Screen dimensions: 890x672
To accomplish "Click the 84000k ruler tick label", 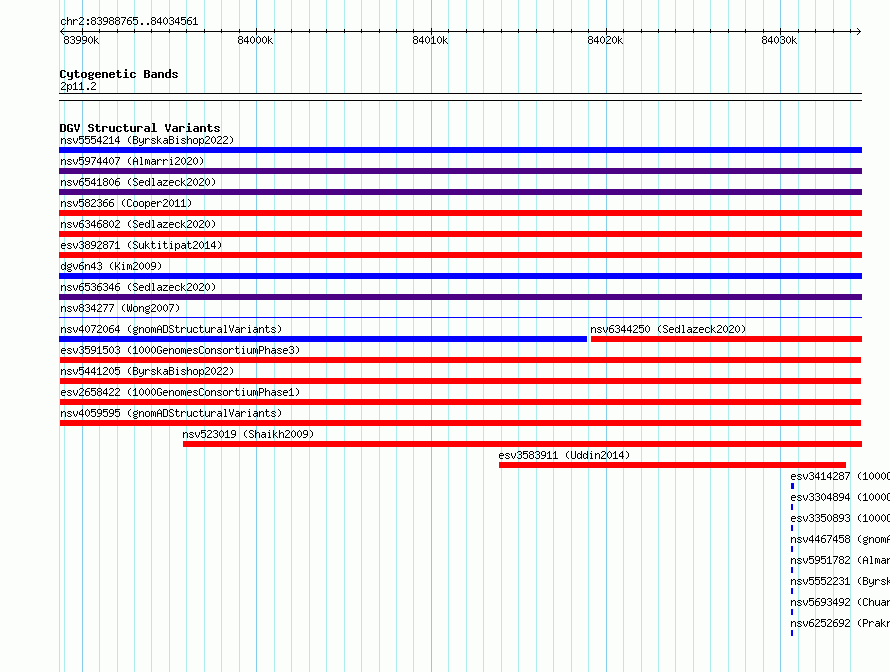I will point(255,40).
